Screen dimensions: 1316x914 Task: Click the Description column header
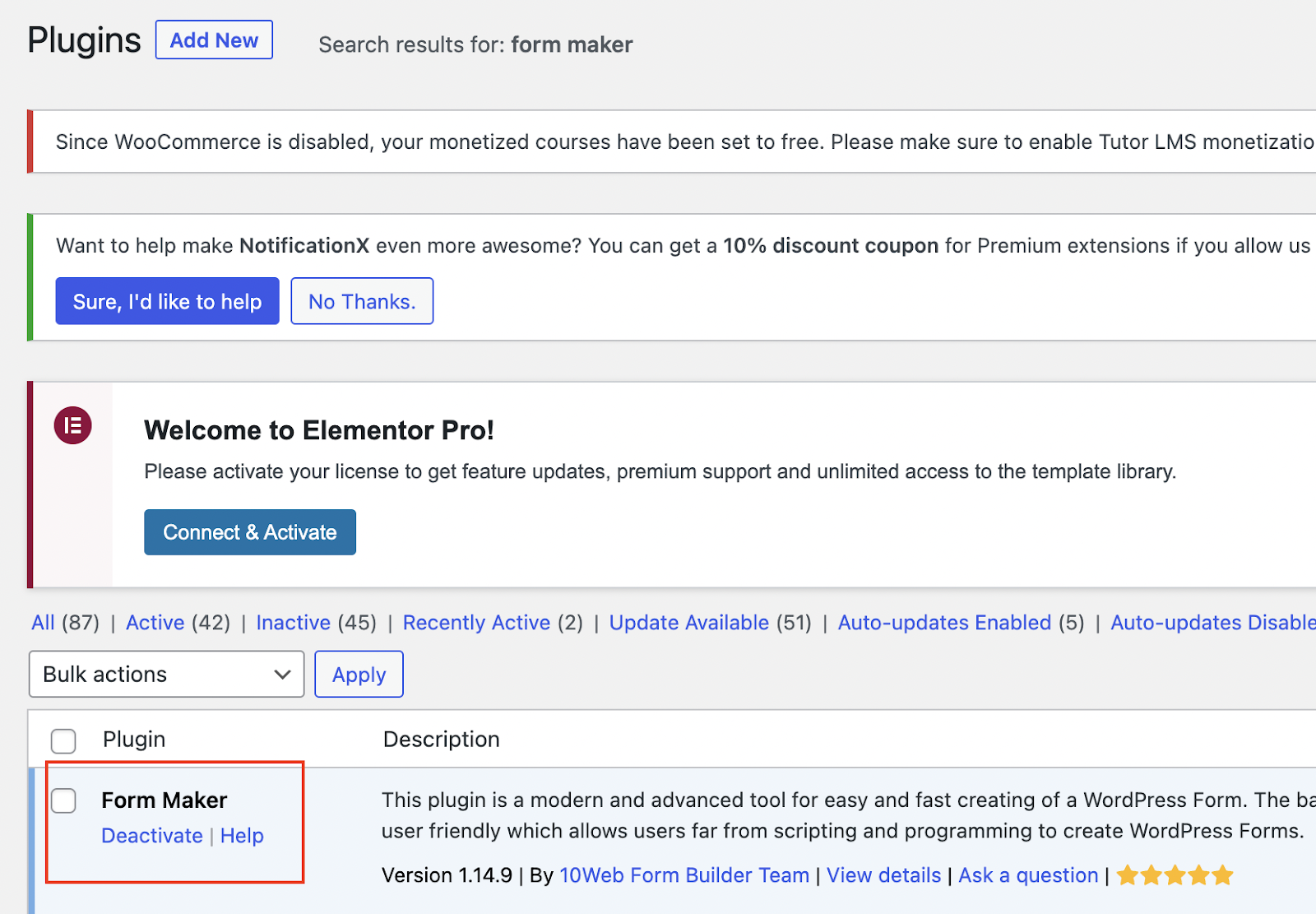coord(442,740)
